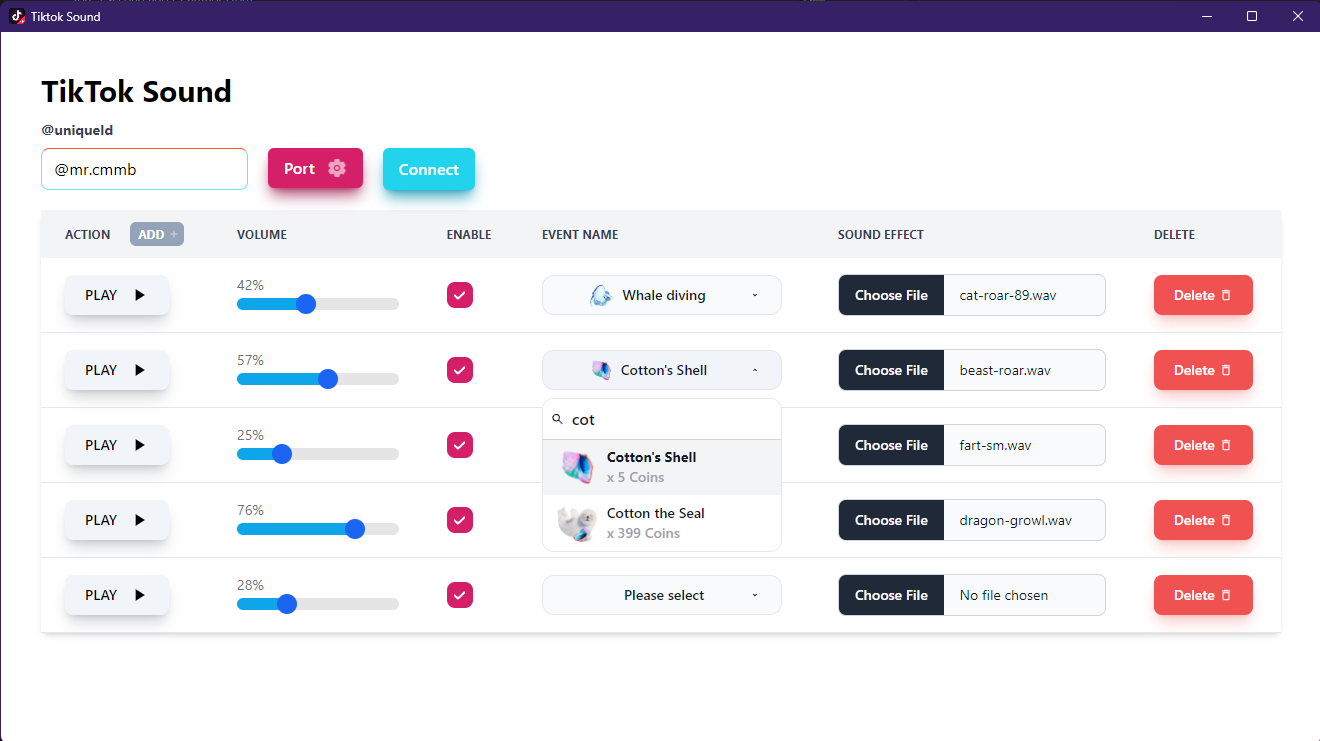Click the SOUND EFFECT column header

[881, 235]
